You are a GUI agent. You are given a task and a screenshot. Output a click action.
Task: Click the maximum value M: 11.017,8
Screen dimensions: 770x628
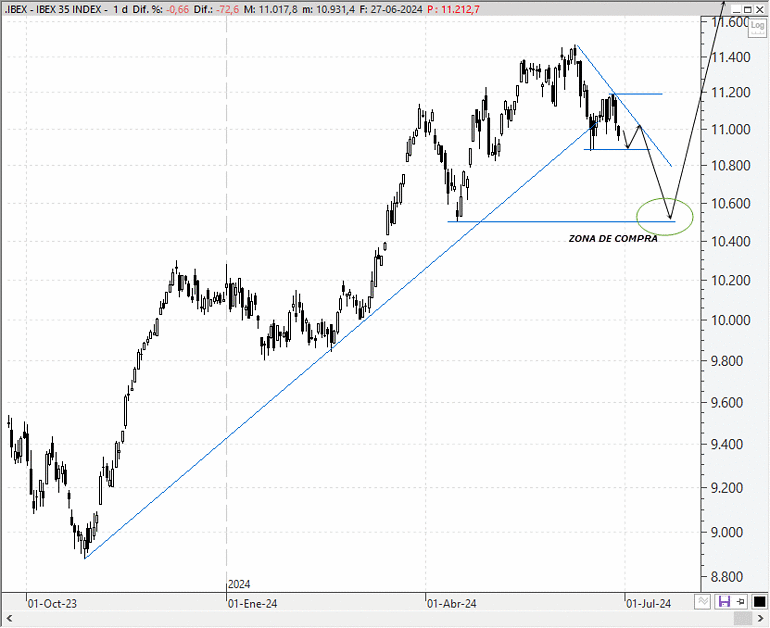pyautogui.click(x=270, y=9)
